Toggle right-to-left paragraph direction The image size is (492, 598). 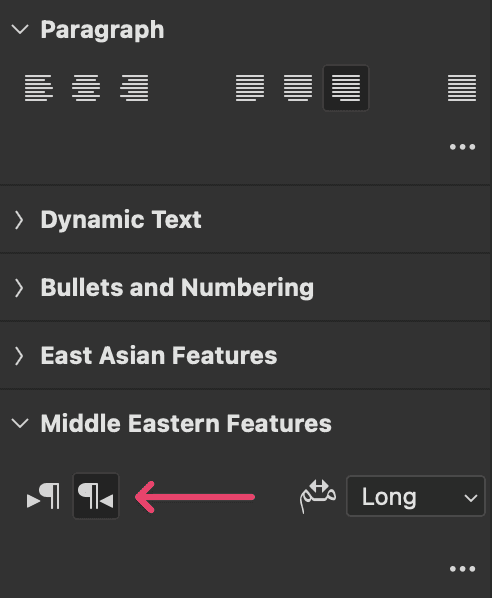coord(96,496)
